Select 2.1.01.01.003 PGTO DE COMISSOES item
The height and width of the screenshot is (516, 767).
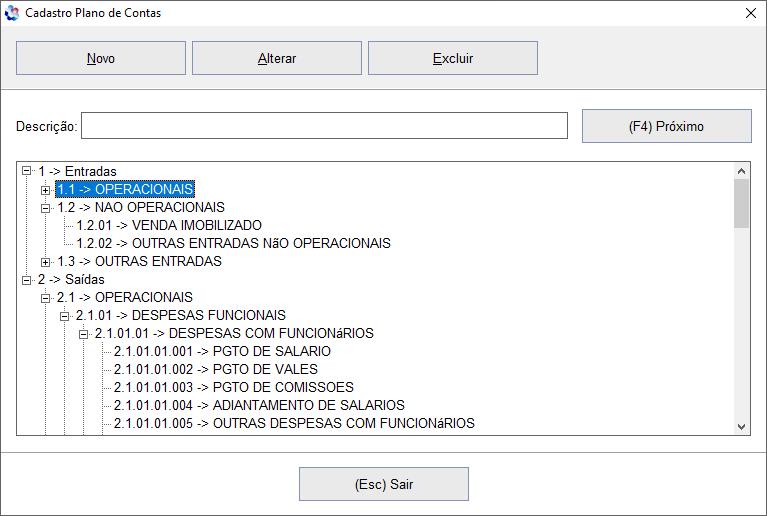tap(233, 387)
